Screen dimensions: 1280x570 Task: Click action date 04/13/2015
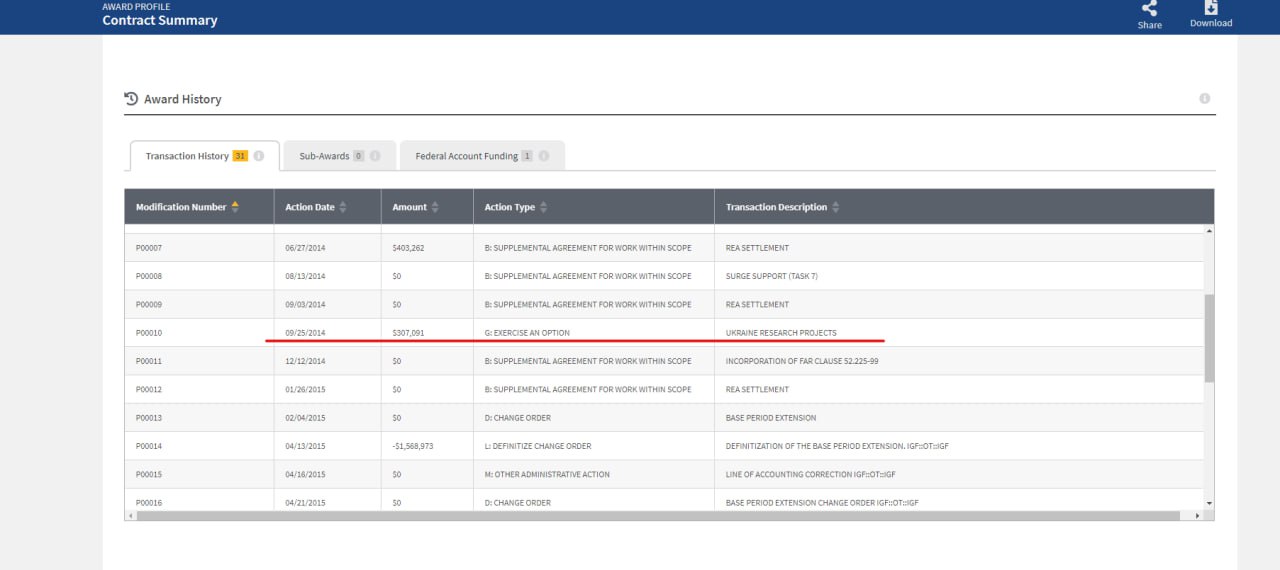305,446
